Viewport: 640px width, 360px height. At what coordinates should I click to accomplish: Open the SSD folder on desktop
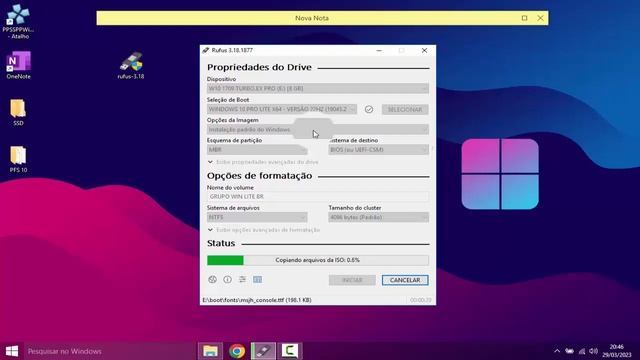click(x=18, y=112)
